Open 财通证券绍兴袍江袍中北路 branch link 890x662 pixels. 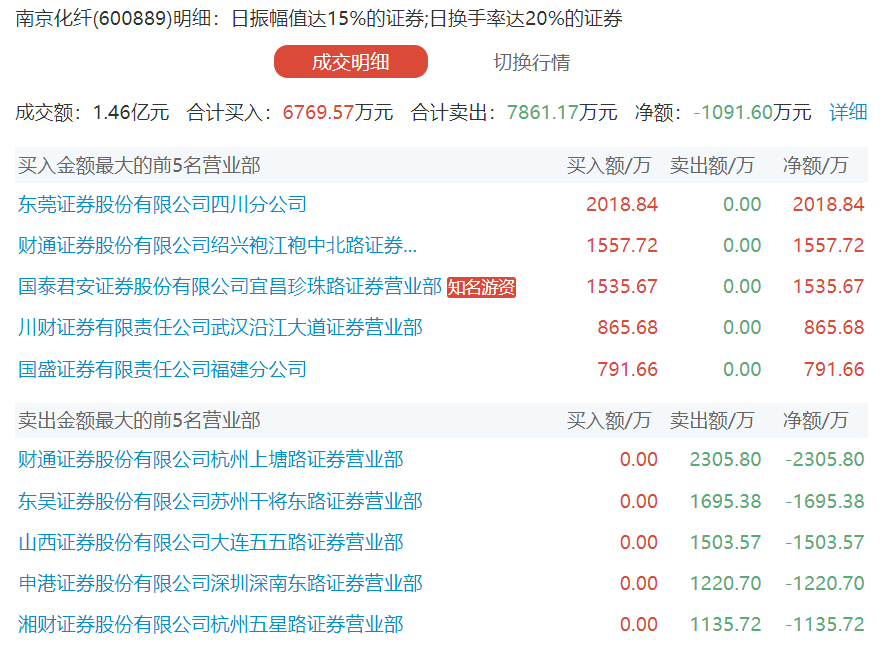tap(217, 245)
